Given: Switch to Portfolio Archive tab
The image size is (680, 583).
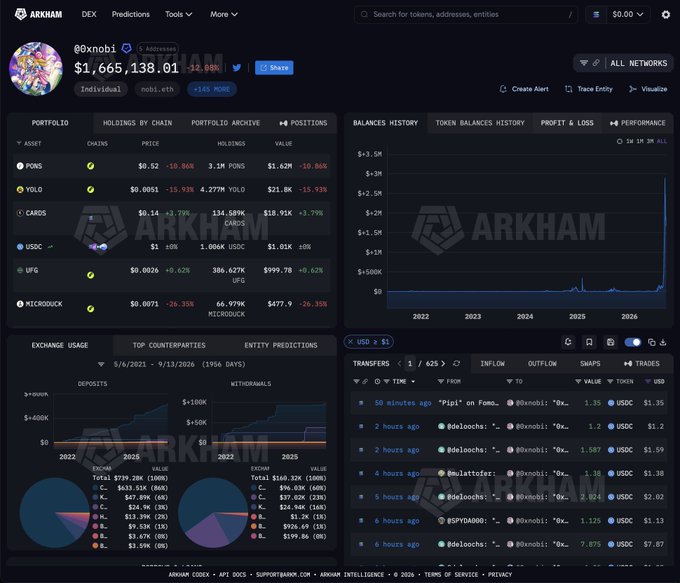Looking at the screenshot, I should [226, 123].
